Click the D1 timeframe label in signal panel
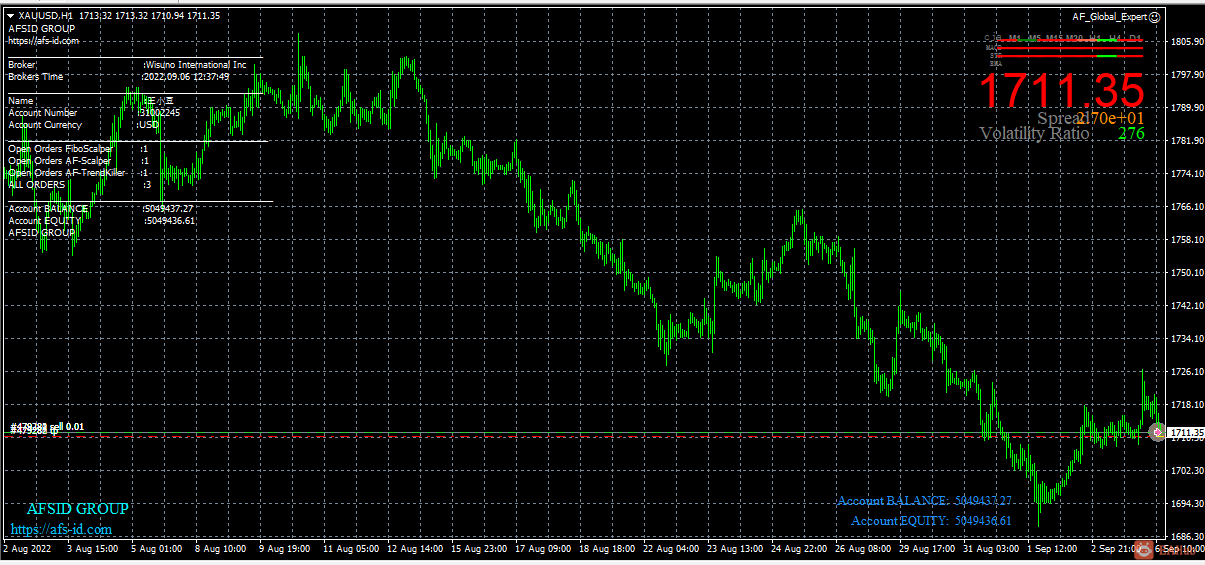Screen dimensions: 1205x565 pos(1135,38)
